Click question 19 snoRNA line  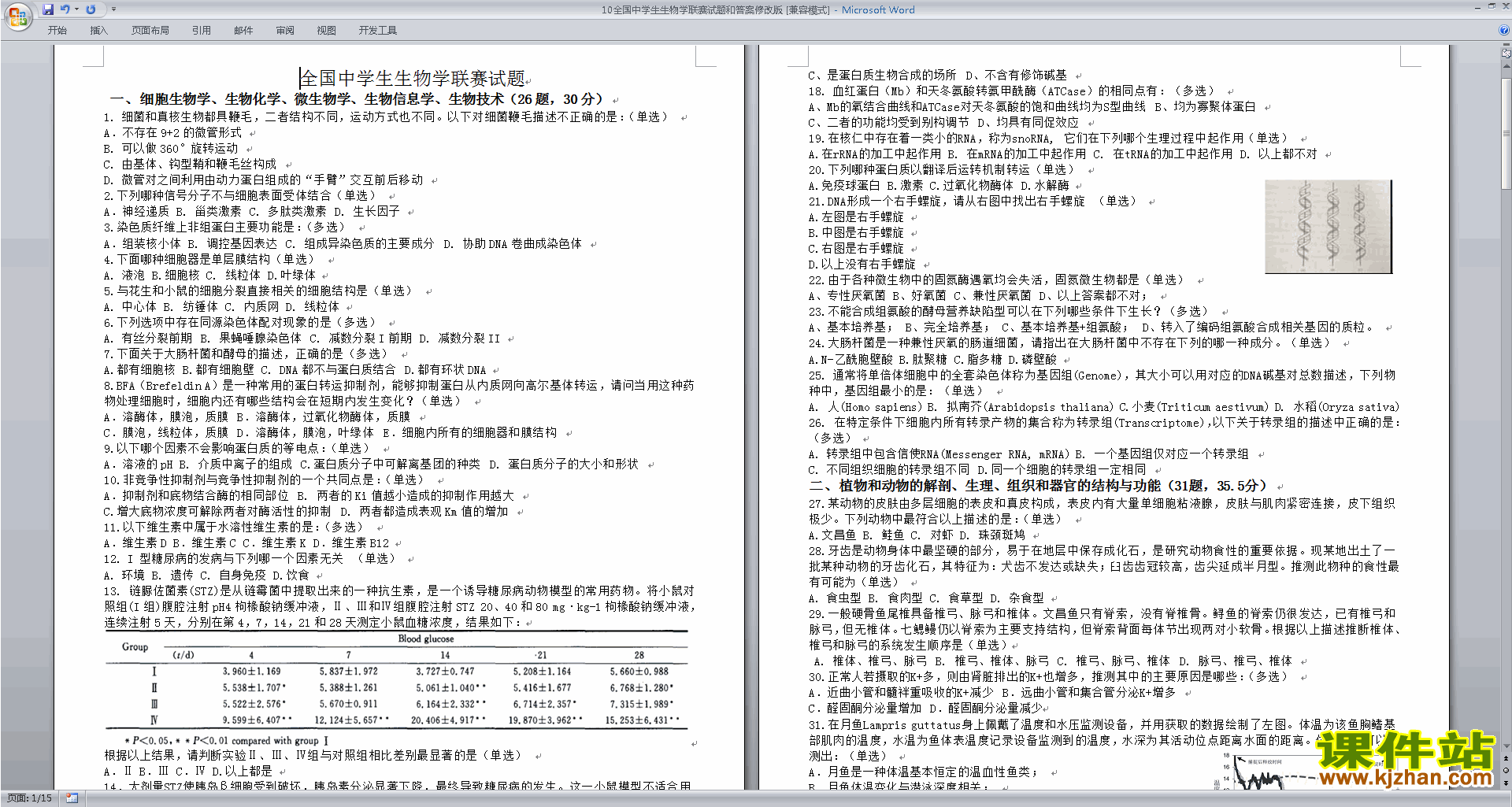tap(1049, 139)
